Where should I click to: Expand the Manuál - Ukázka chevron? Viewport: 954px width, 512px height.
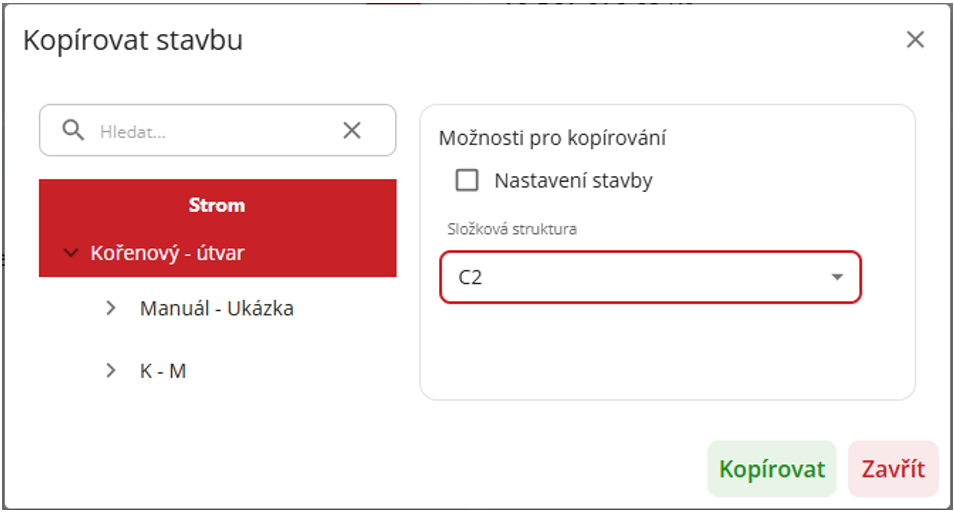(x=111, y=309)
